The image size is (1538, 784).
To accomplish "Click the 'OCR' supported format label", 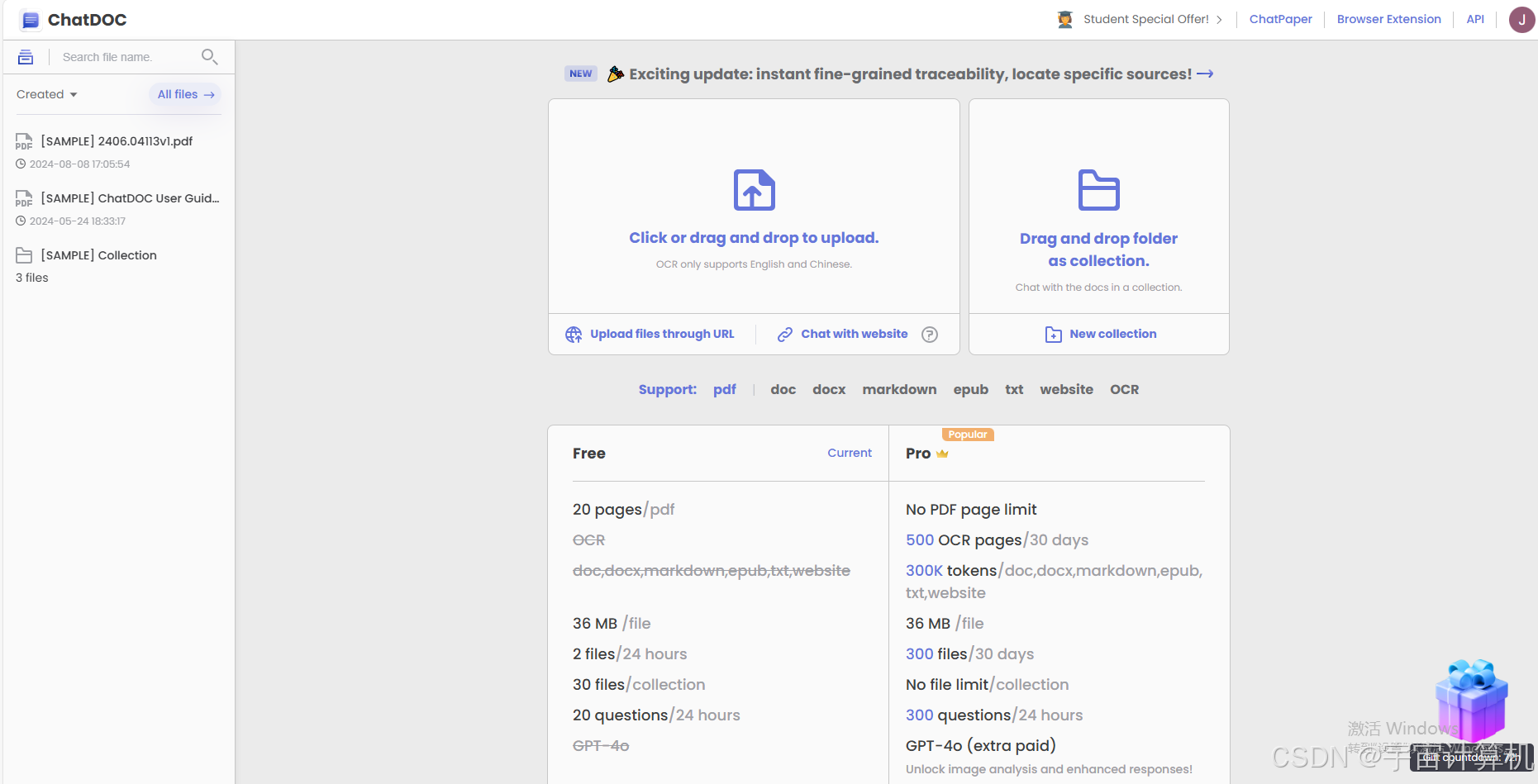I will point(1124,389).
